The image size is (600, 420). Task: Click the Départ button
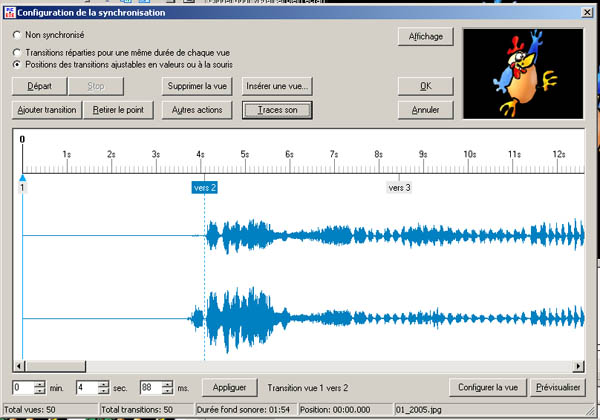click(x=39, y=86)
